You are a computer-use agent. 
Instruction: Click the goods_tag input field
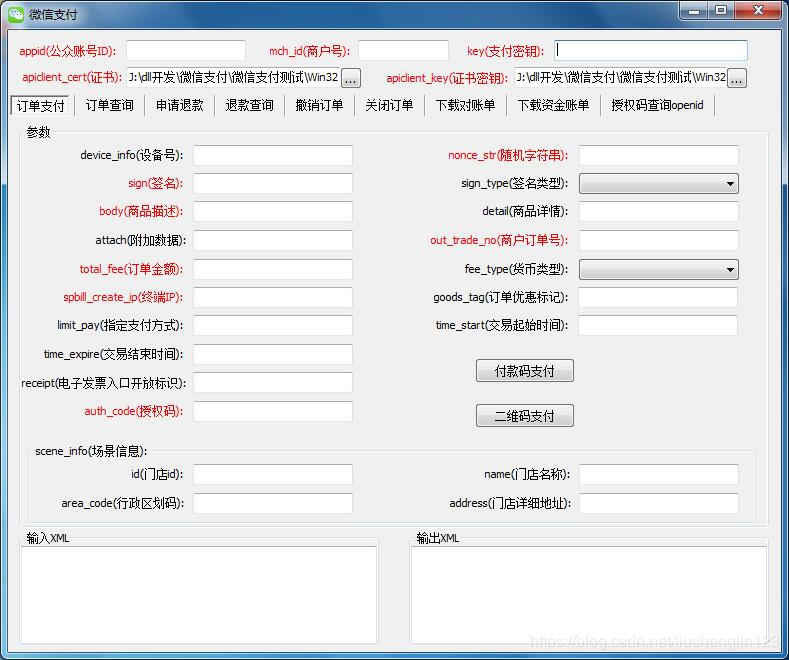[658, 297]
